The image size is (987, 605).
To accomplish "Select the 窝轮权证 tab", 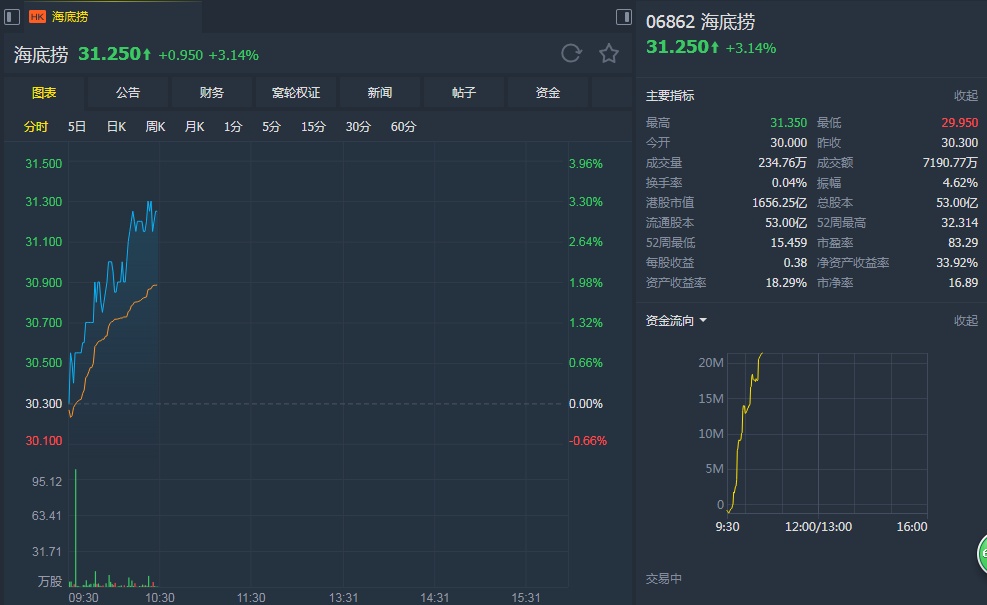I will click(x=296, y=93).
